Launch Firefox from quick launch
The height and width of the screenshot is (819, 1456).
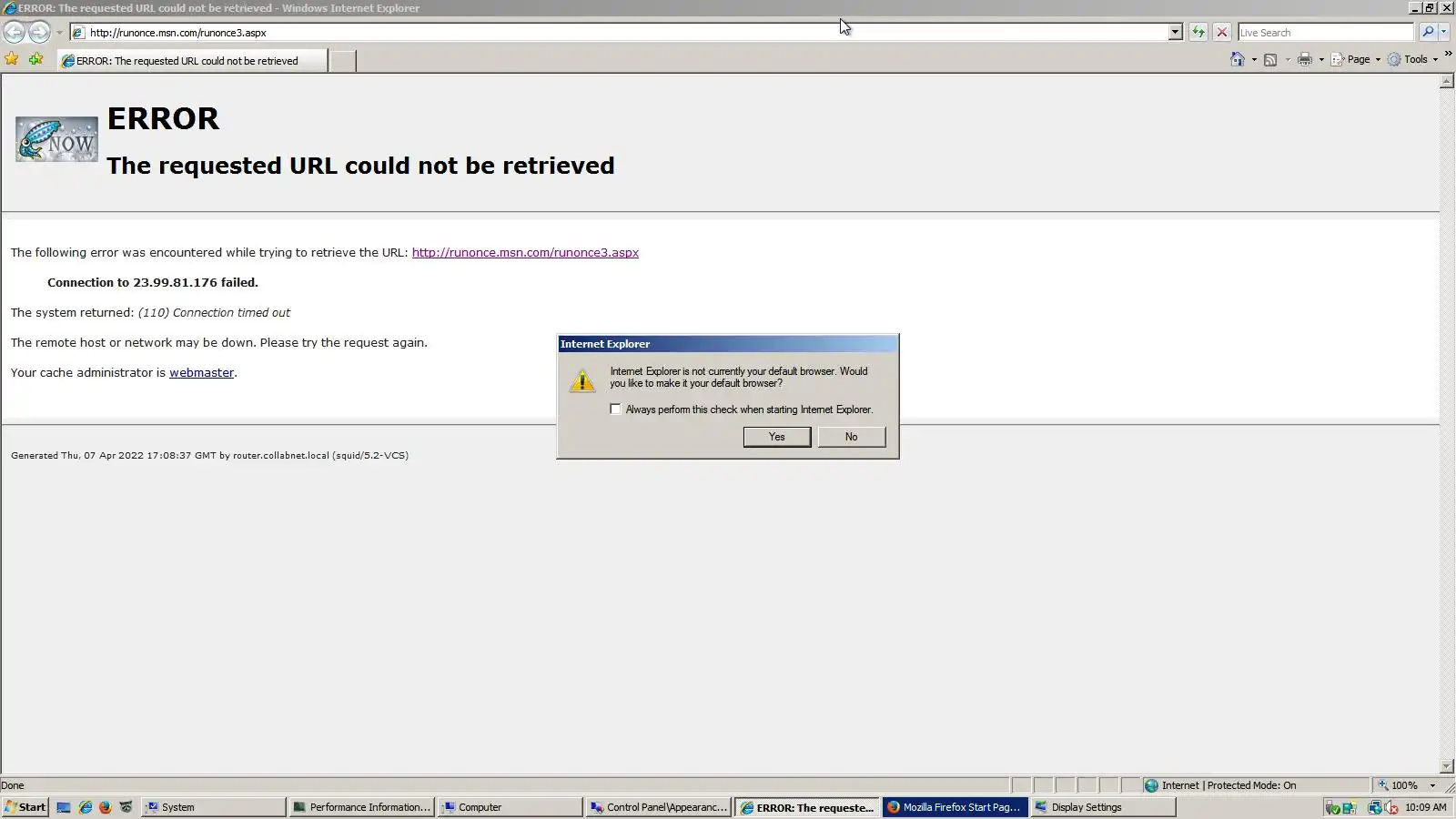106,807
